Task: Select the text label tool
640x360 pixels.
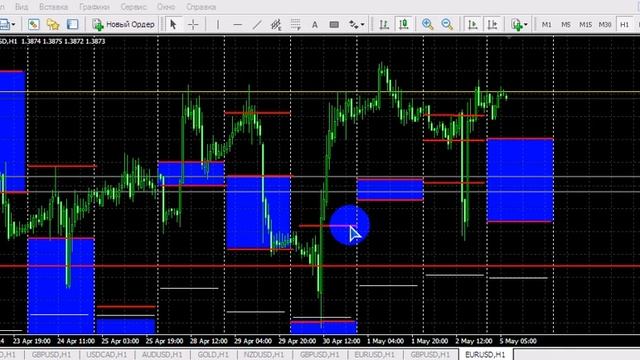Action: click(x=334, y=24)
